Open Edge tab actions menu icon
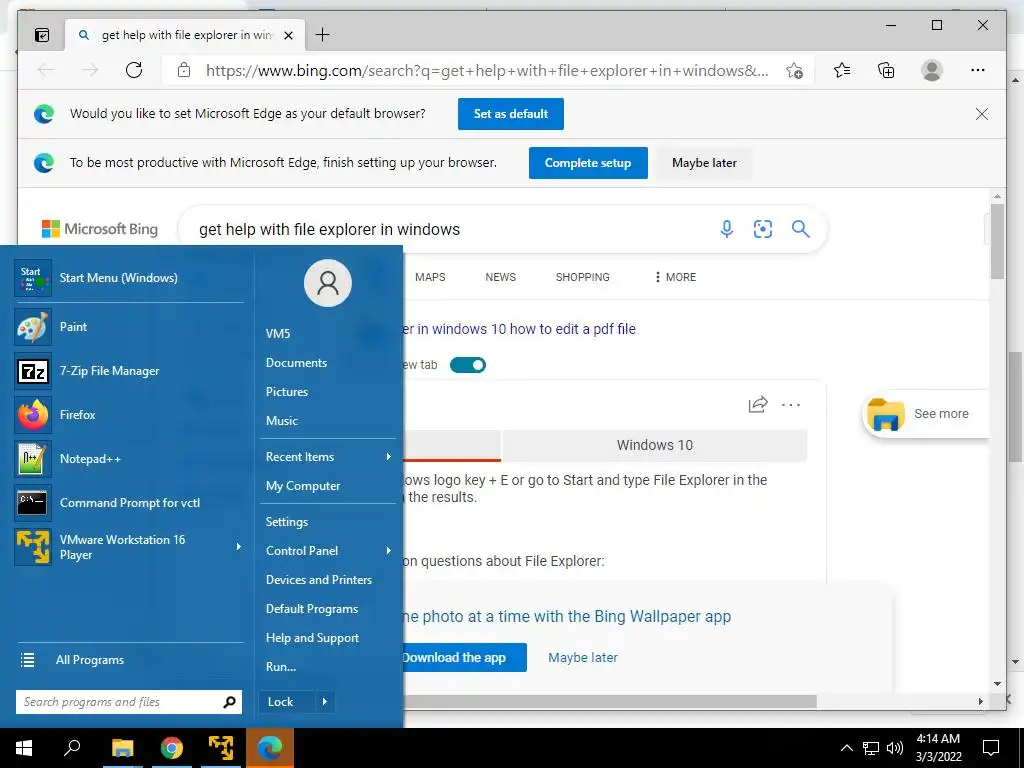This screenshot has height=768, width=1024. [42, 35]
